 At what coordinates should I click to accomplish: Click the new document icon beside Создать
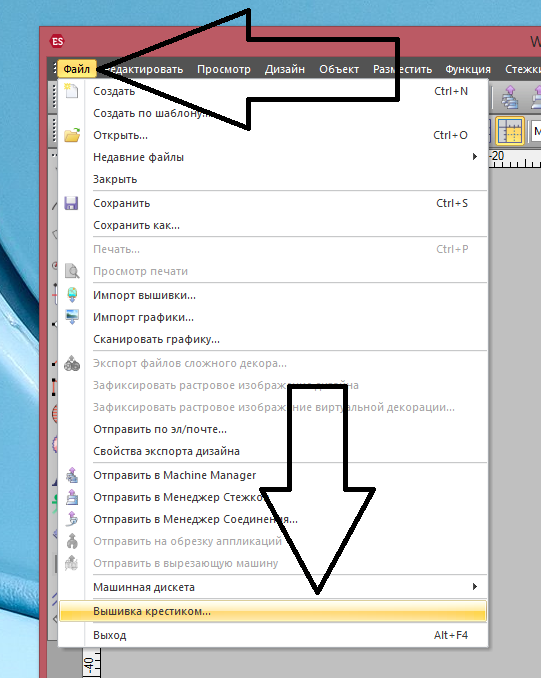coord(71,91)
